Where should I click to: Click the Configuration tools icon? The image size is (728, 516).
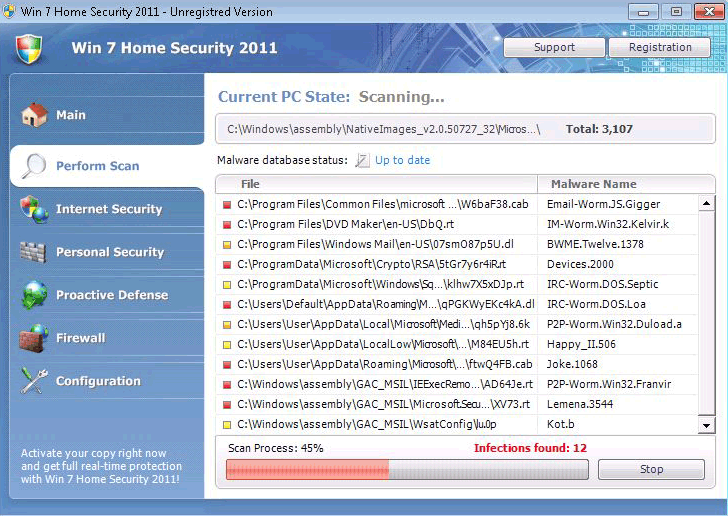34,381
